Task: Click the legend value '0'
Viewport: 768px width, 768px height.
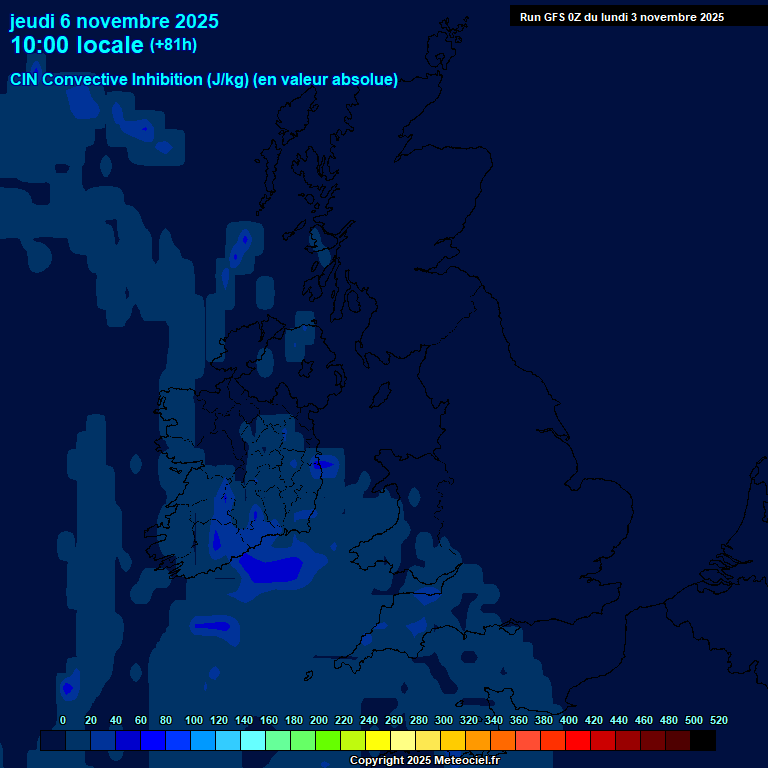Action: [x=63, y=720]
